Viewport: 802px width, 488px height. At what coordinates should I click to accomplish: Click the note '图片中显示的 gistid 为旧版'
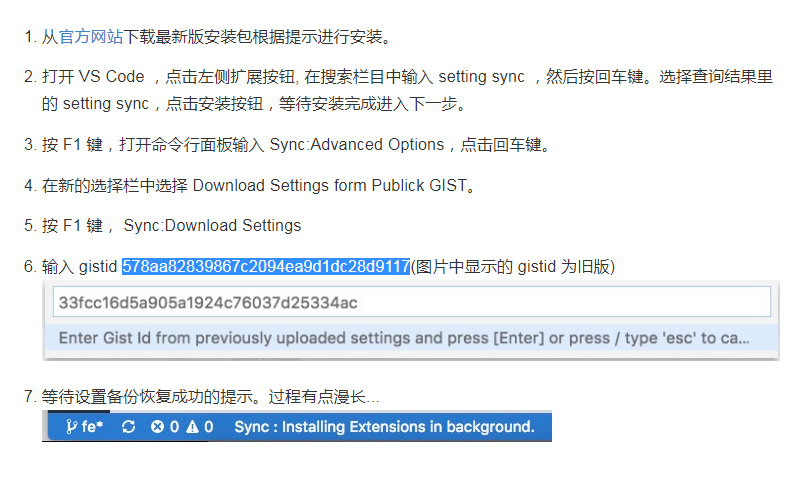point(513,267)
